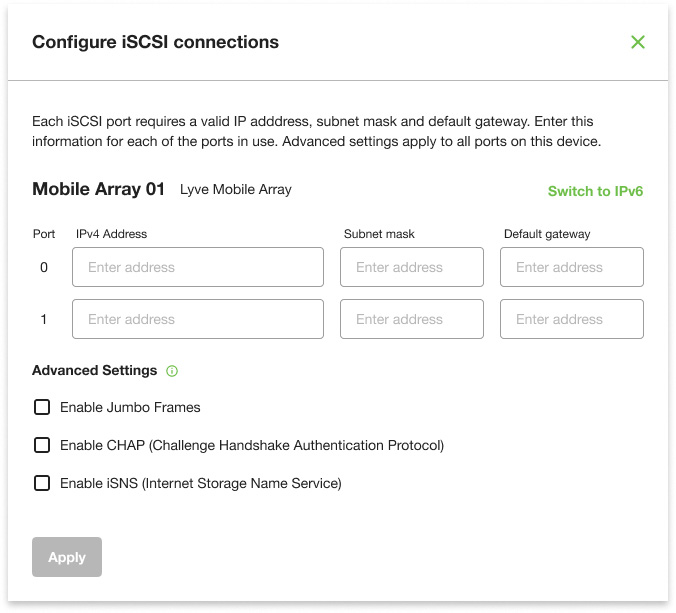Click the Configure iSCSI connections title
This screenshot has width=676, height=613.
(155, 42)
